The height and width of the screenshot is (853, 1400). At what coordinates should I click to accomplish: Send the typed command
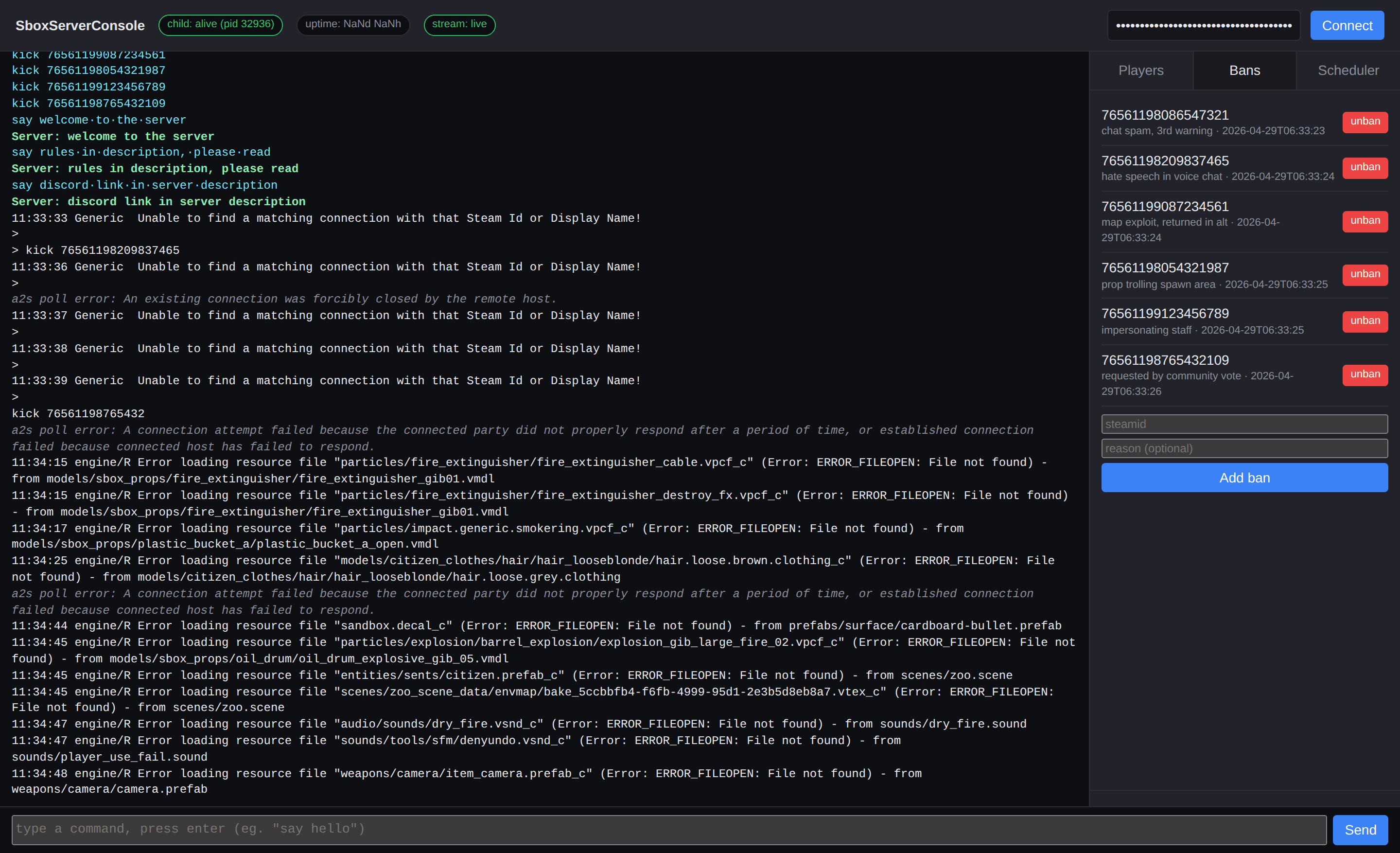click(x=1360, y=830)
